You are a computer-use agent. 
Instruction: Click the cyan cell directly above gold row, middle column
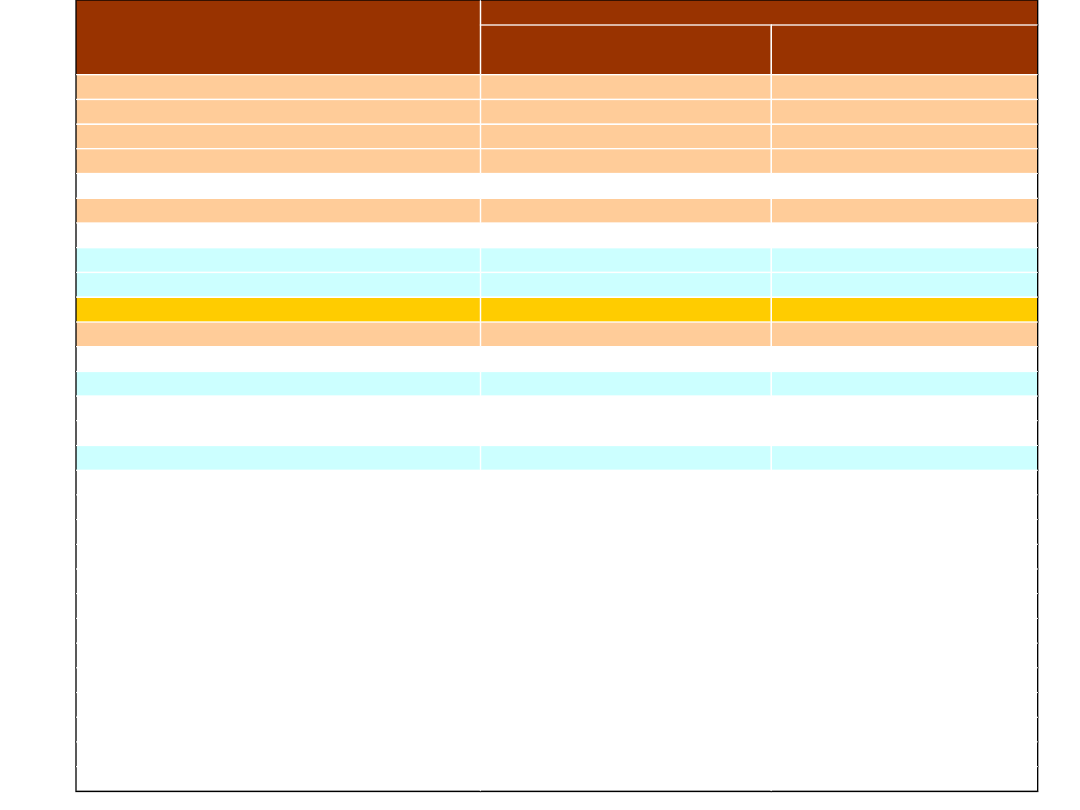point(625,284)
